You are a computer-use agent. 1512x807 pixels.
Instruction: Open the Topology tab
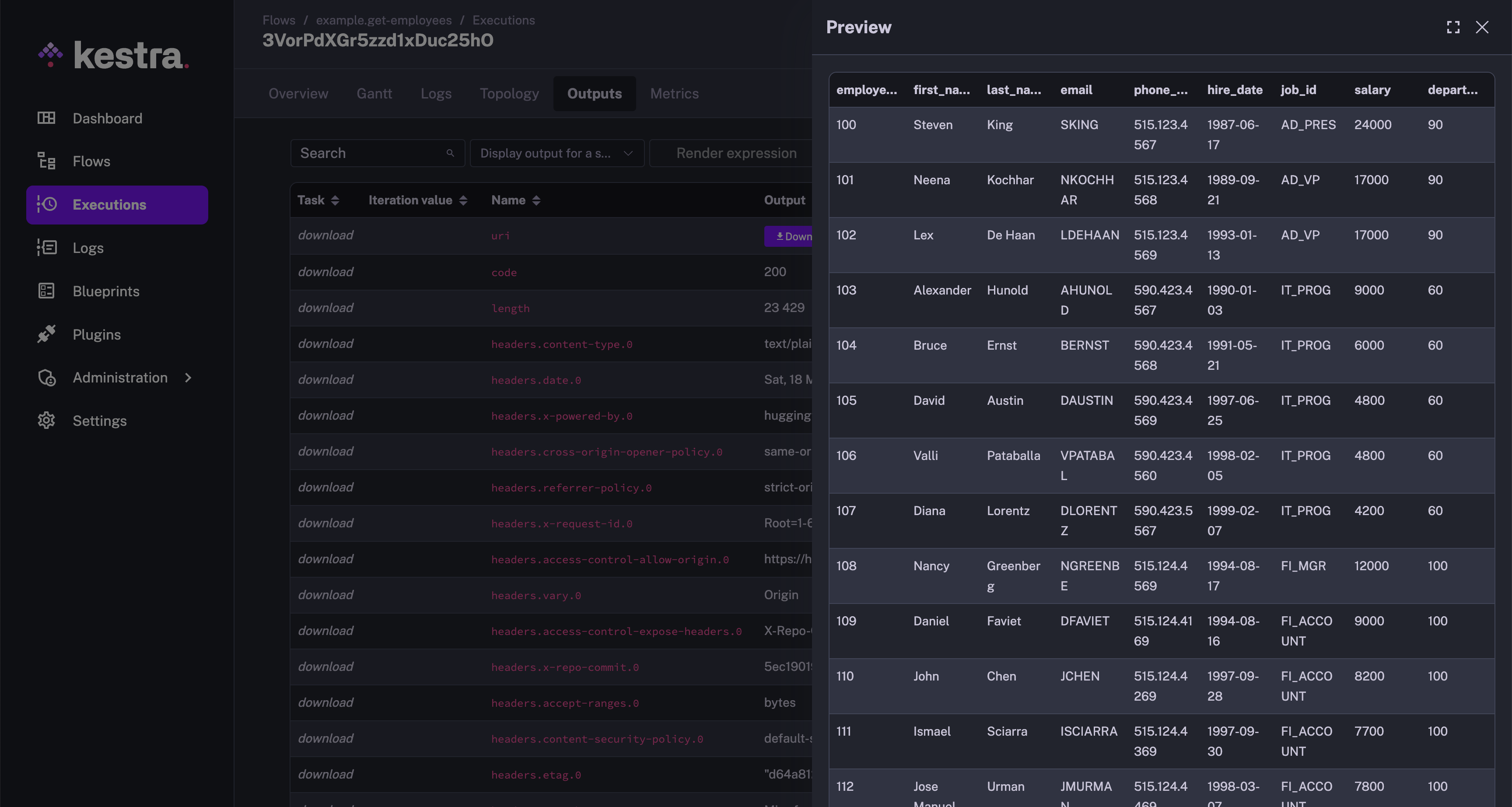[x=509, y=93]
